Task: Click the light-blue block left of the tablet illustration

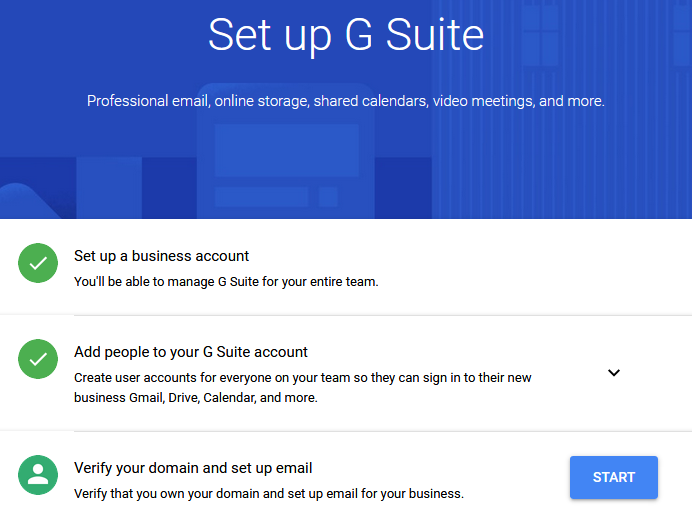Action: (109, 188)
